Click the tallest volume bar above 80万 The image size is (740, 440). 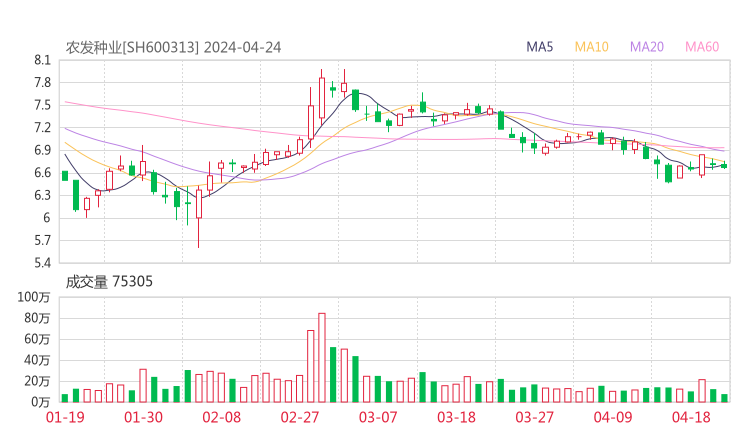(x=322, y=357)
